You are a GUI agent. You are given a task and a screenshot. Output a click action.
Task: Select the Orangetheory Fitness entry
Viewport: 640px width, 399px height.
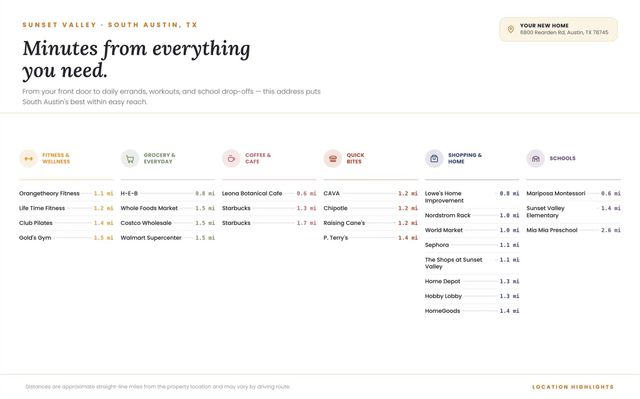point(66,193)
